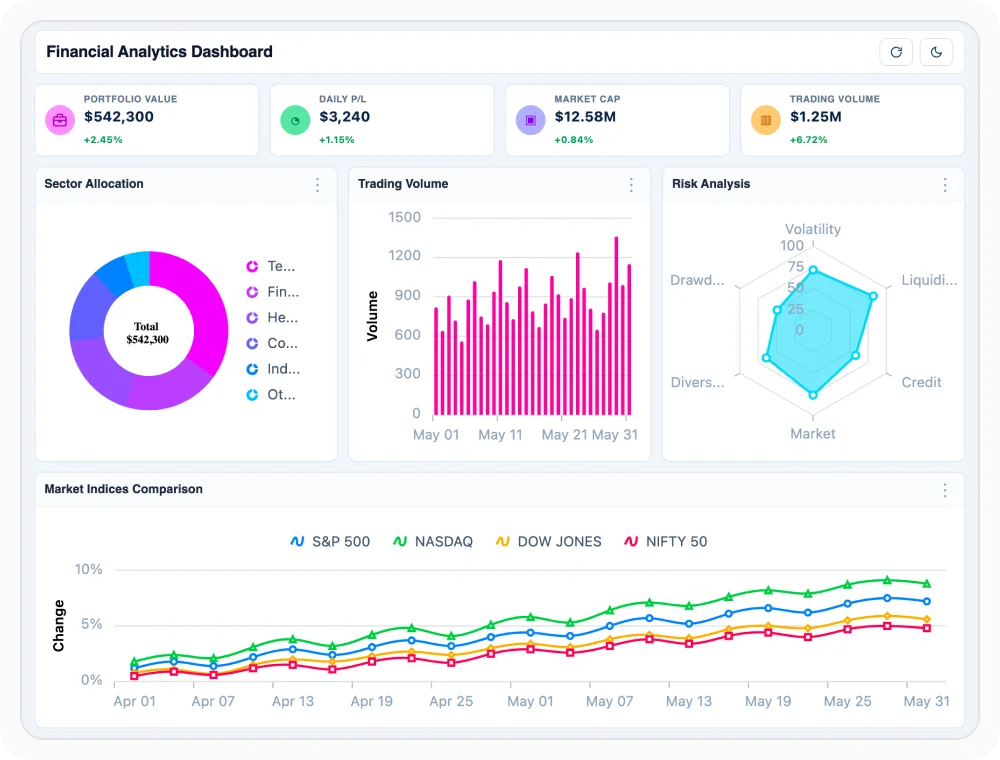The width and height of the screenshot is (1000, 760).
Task: Click the Drawd... radar axis label
Action: [697, 280]
